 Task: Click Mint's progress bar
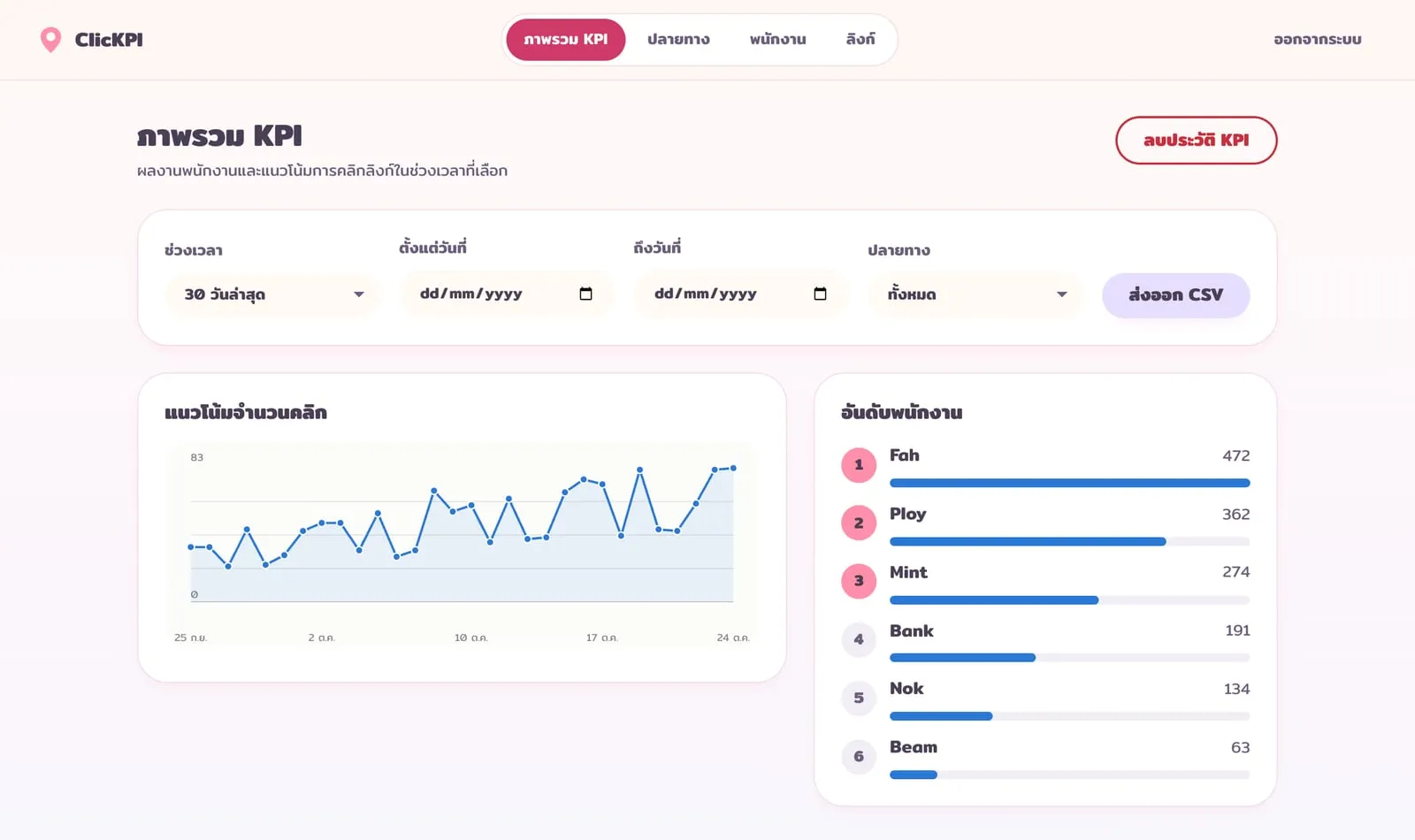click(x=1070, y=600)
